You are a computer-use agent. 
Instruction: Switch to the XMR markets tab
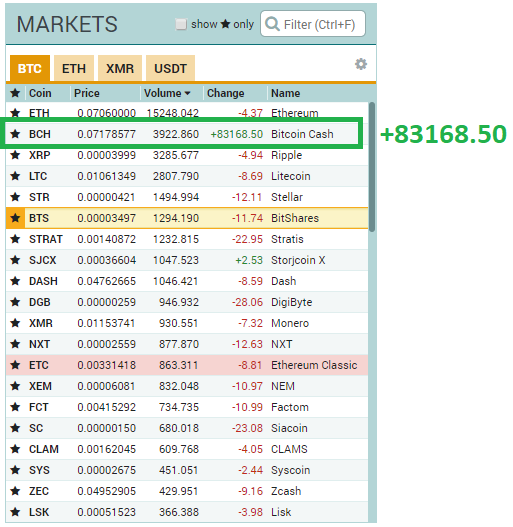coord(120,68)
